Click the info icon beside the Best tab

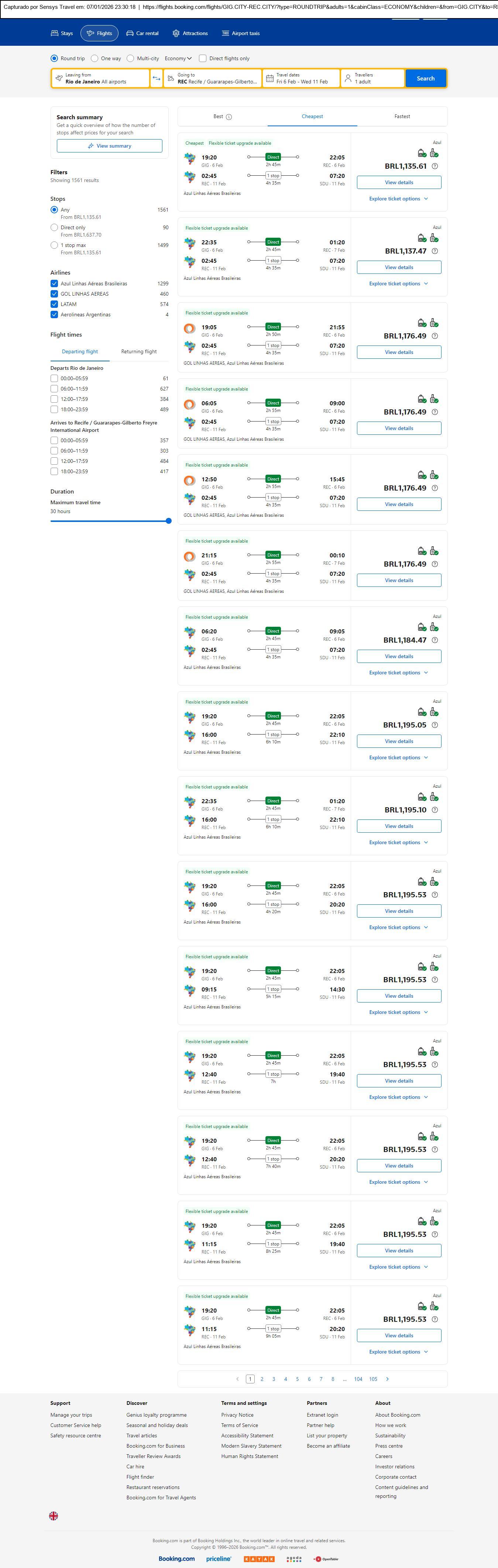pyautogui.click(x=229, y=117)
